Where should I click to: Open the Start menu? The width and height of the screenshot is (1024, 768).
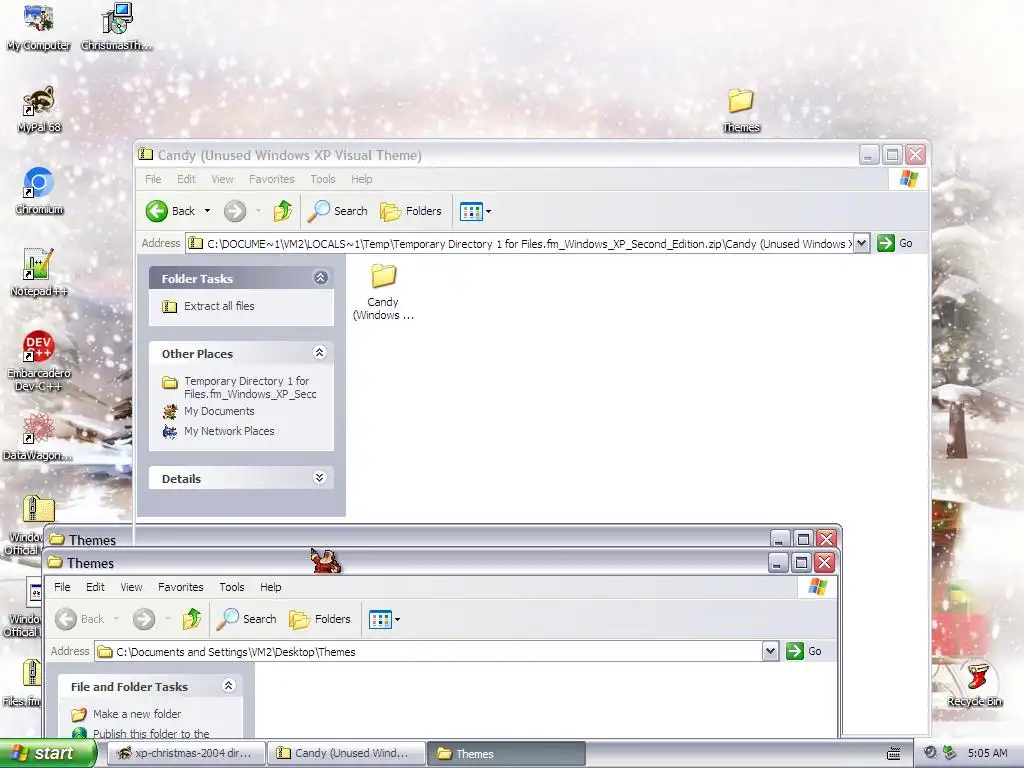(47, 753)
